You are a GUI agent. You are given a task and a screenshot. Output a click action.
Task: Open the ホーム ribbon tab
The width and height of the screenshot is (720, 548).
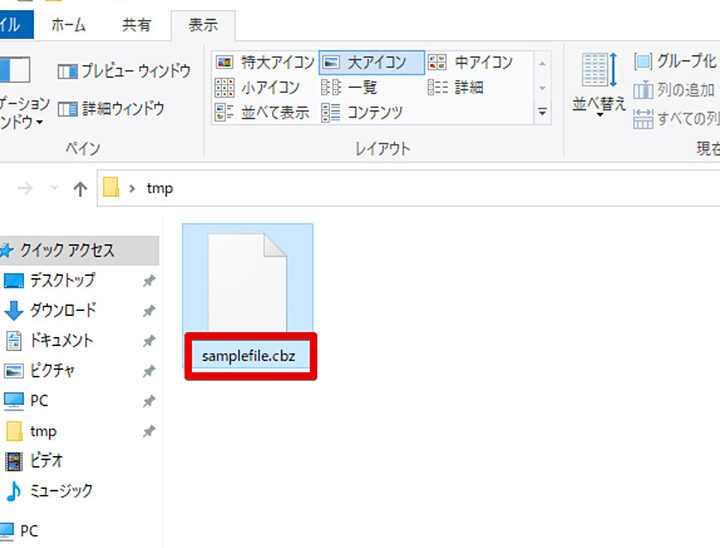coord(68,24)
